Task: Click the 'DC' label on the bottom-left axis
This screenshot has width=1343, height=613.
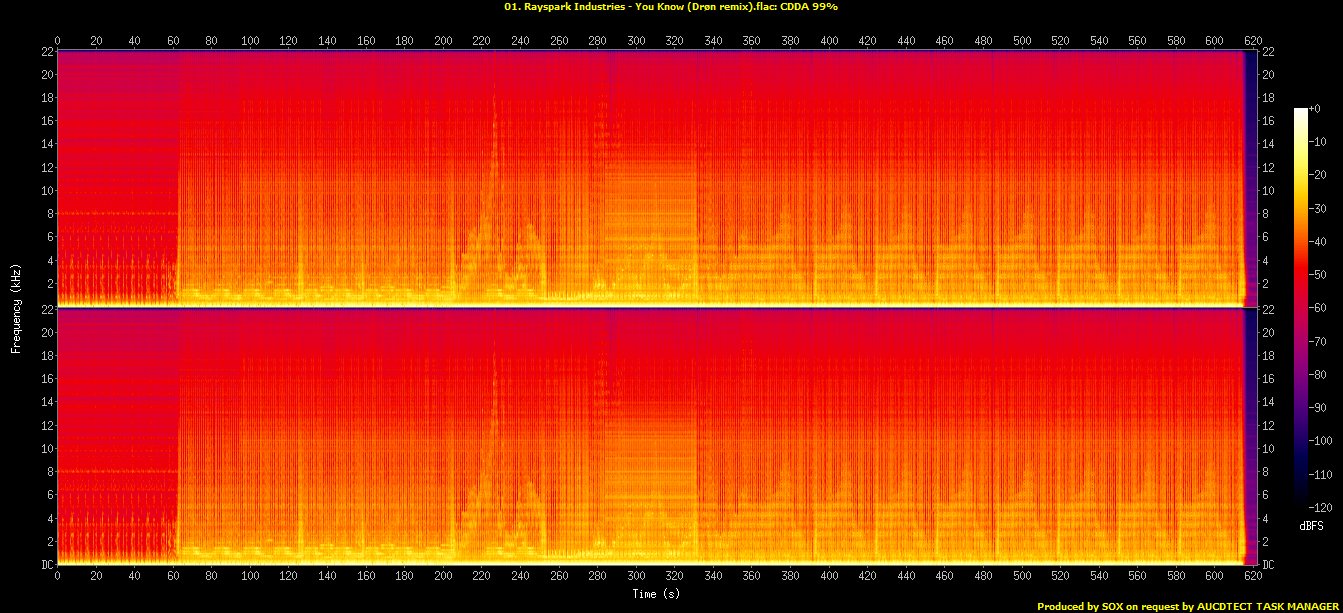Action: click(47, 565)
